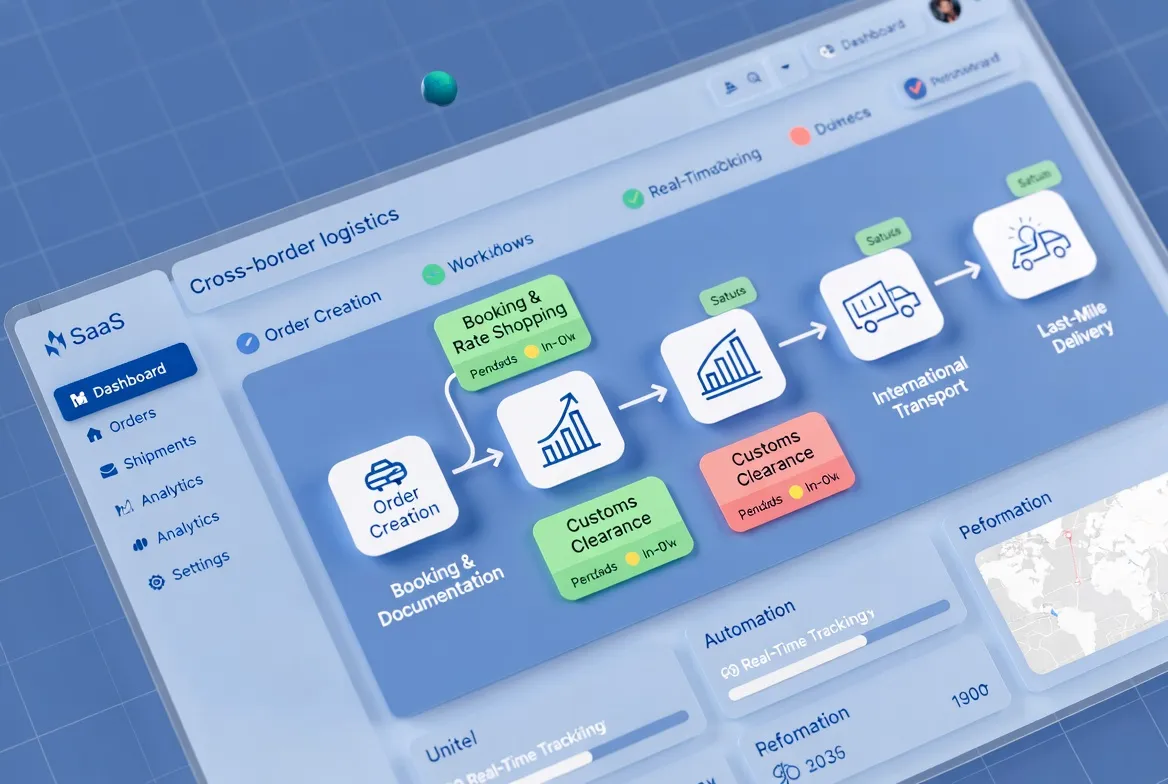The height and width of the screenshot is (784, 1168).
Task: Toggle the blue checkmark badge near the top right
Action: pyautogui.click(x=916, y=86)
